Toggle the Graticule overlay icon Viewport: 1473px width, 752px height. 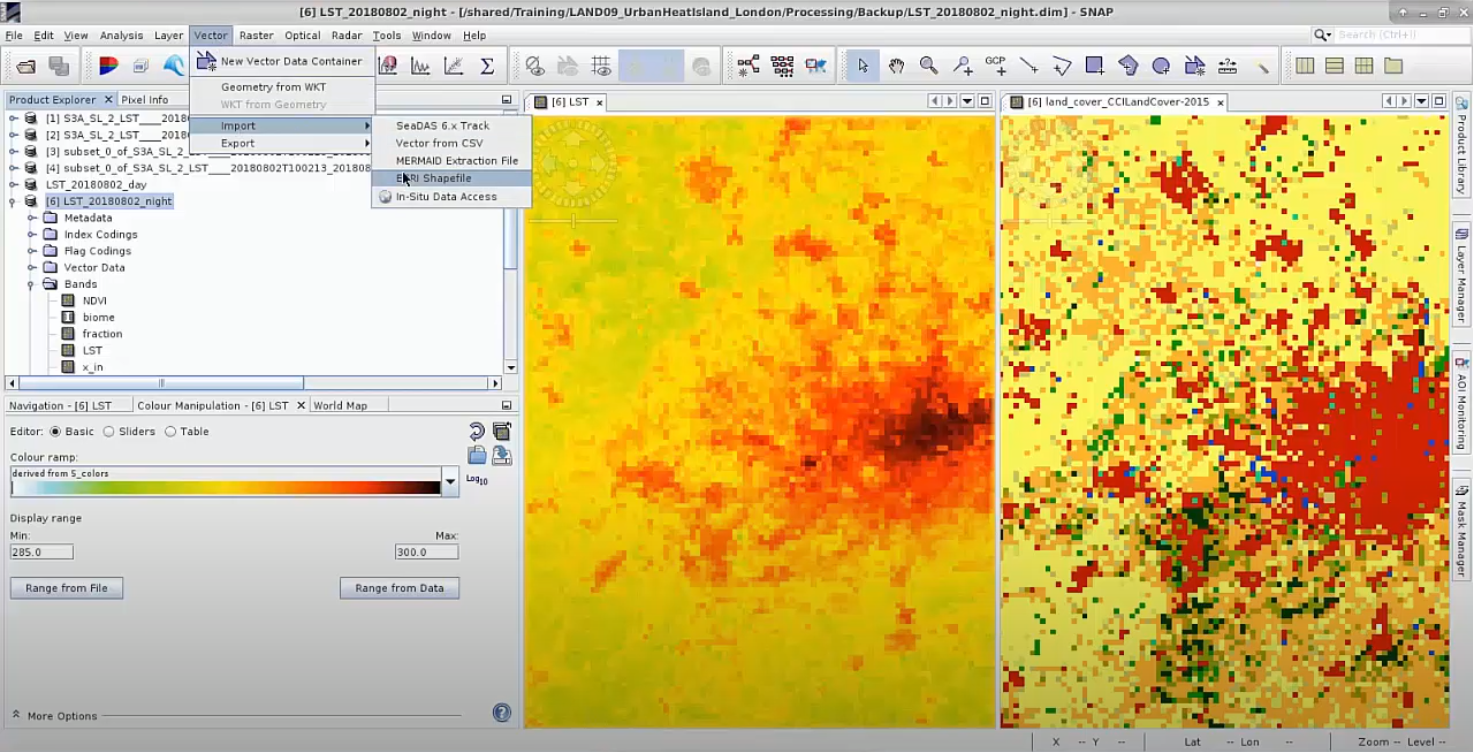(601, 66)
